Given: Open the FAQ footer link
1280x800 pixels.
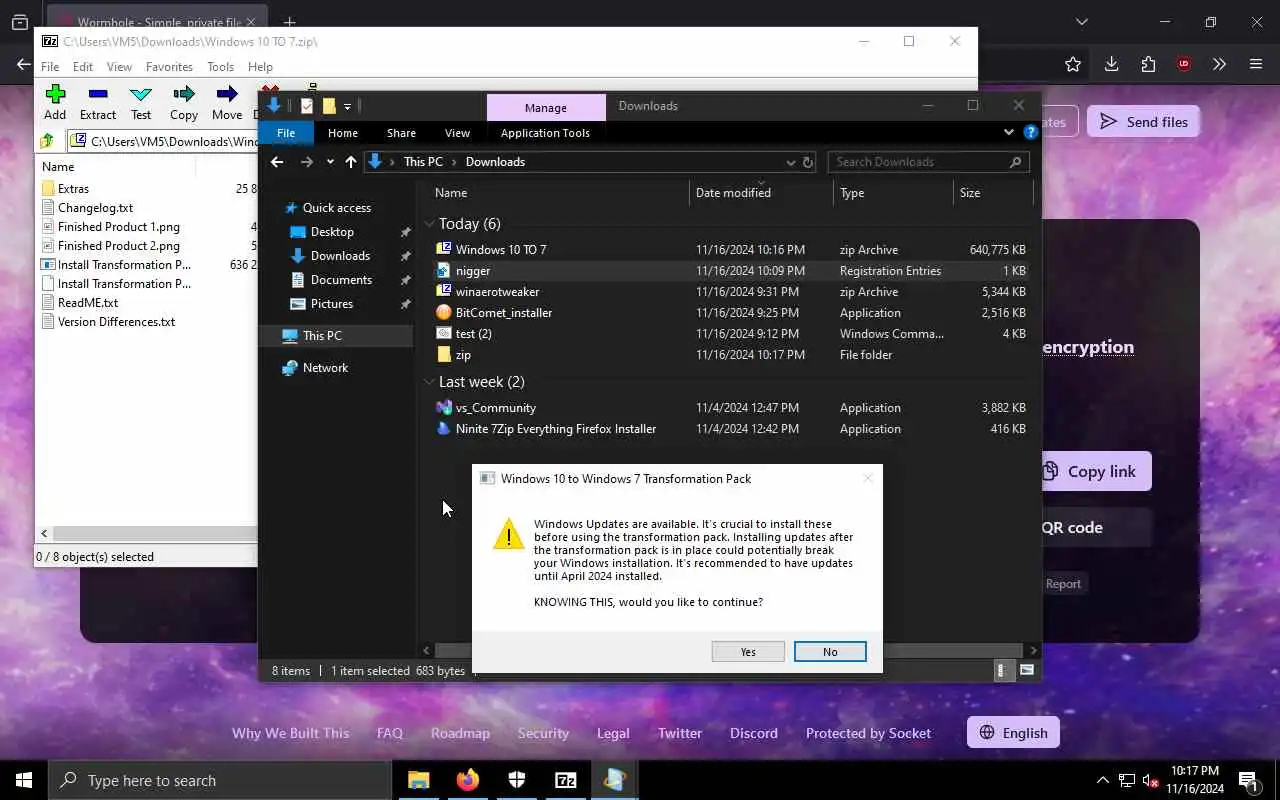Looking at the screenshot, I should point(390,733).
